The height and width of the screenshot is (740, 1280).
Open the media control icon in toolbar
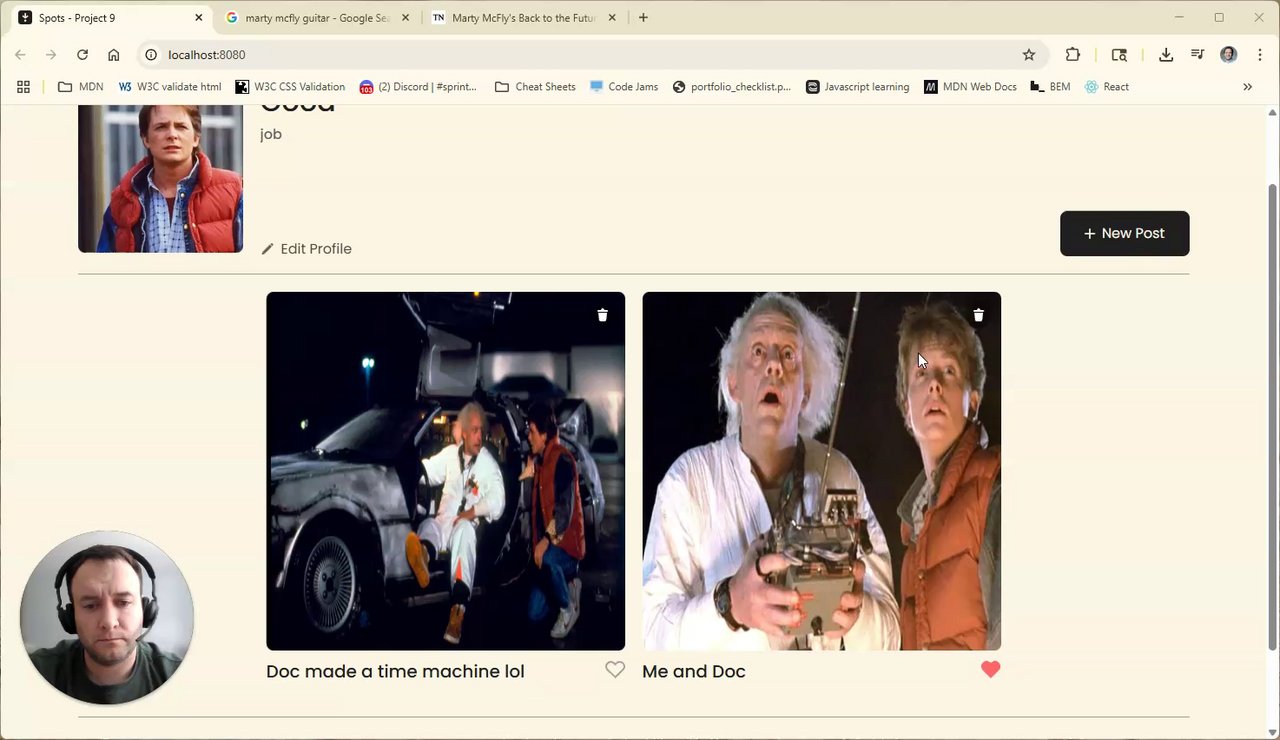[x=1197, y=55]
